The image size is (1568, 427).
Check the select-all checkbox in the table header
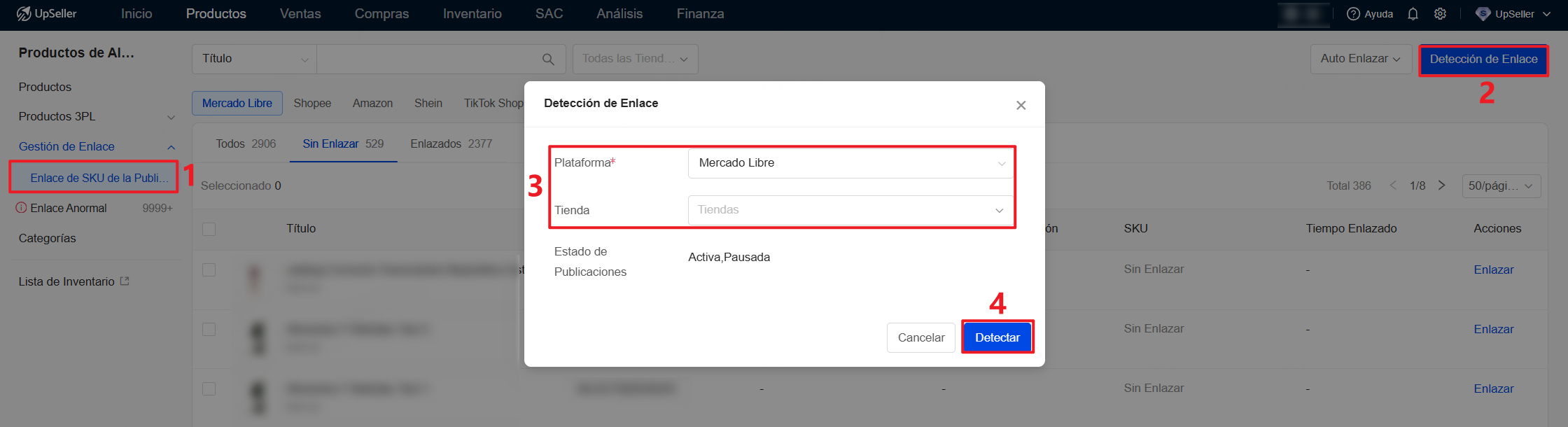coord(208,229)
